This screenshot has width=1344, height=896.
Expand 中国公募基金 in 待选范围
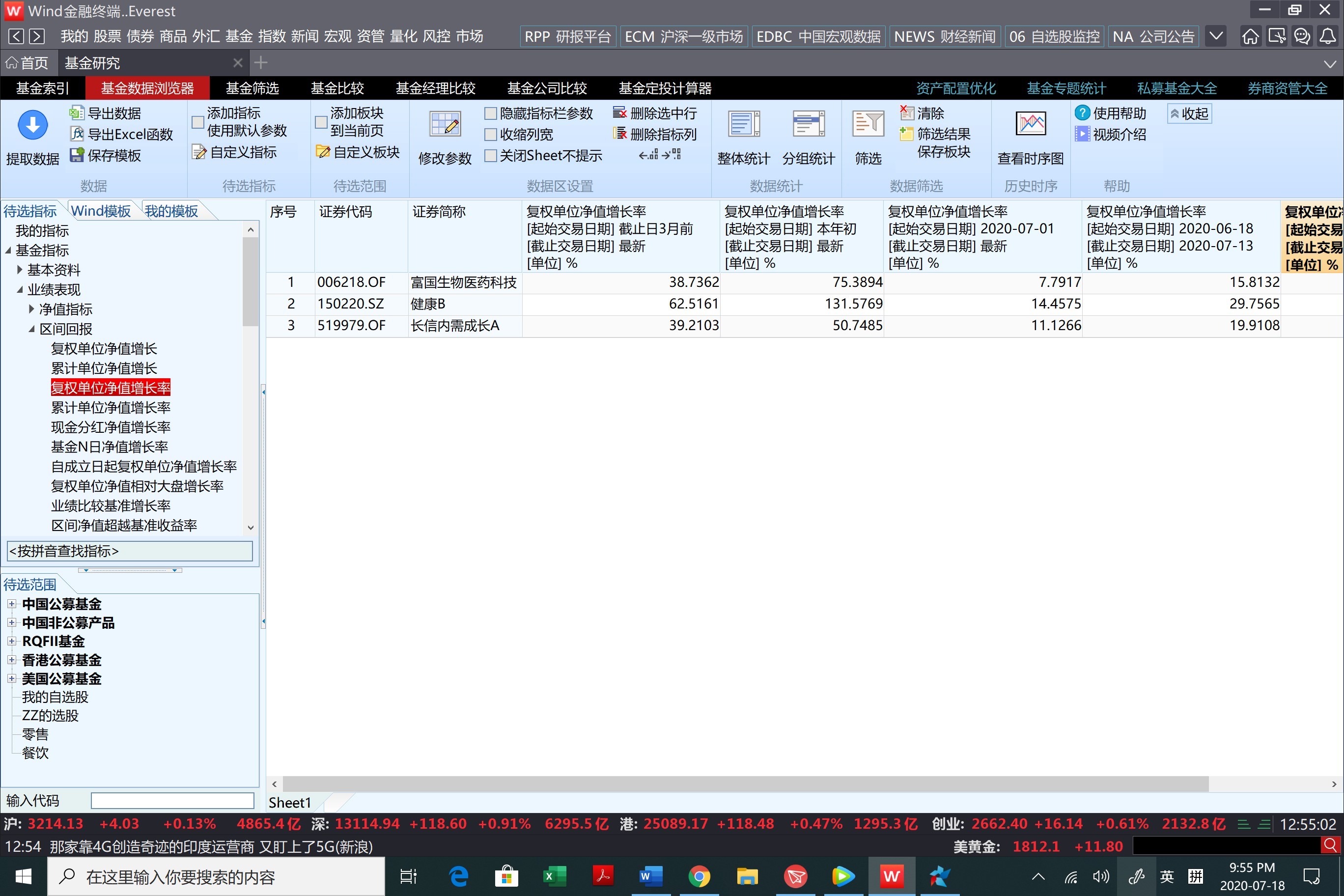11,604
